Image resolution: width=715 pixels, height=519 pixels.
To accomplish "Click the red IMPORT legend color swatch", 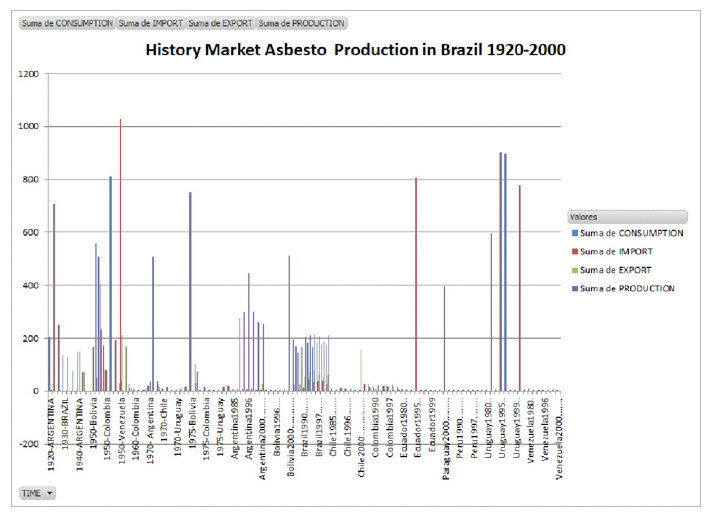I will [x=573, y=251].
